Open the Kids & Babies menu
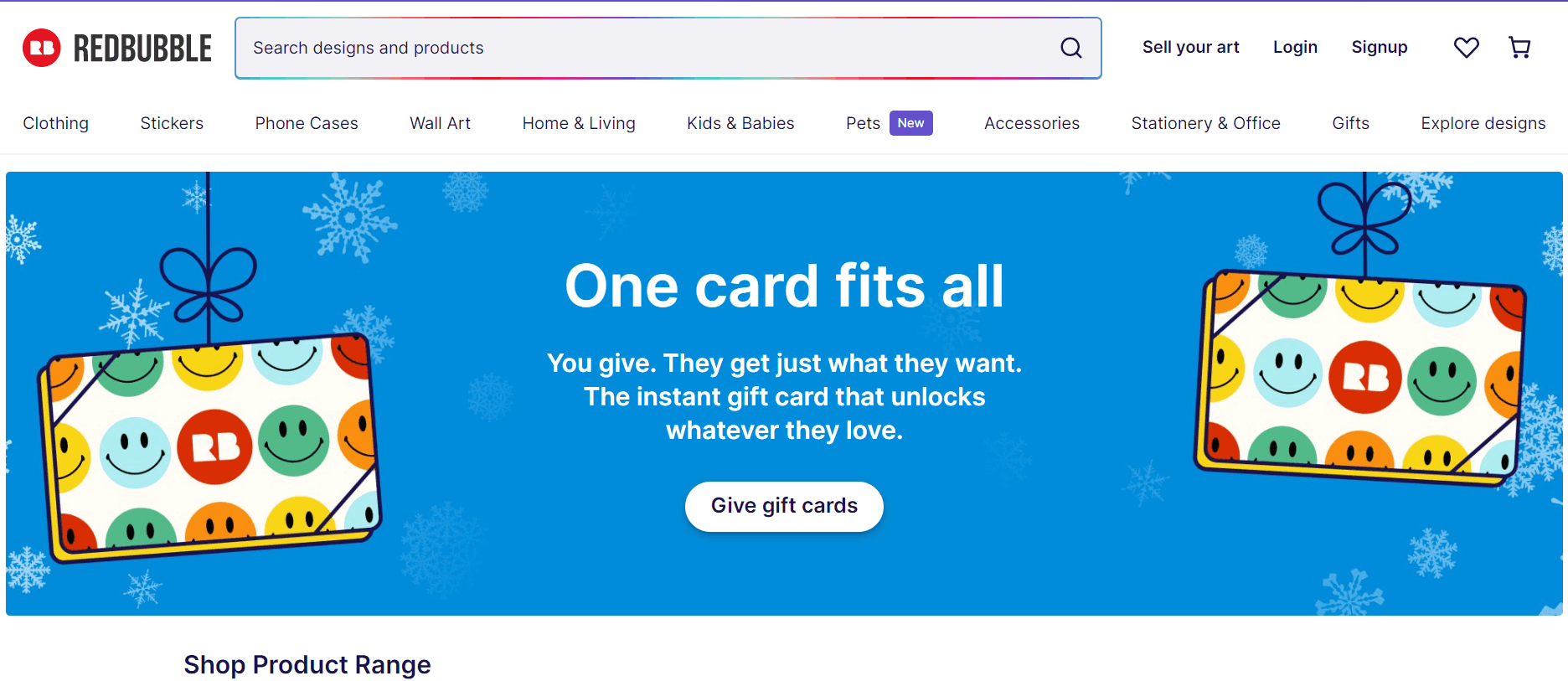The image size is (1568, 681). (740, 123)
